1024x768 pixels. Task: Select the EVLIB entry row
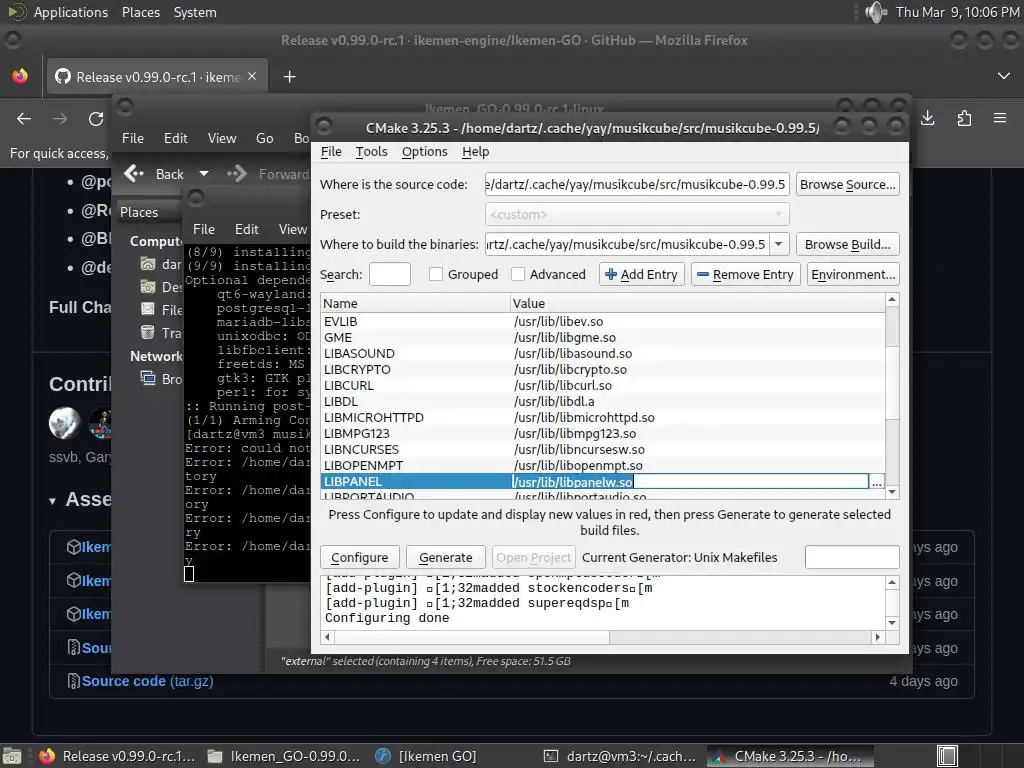click(603, 321)
